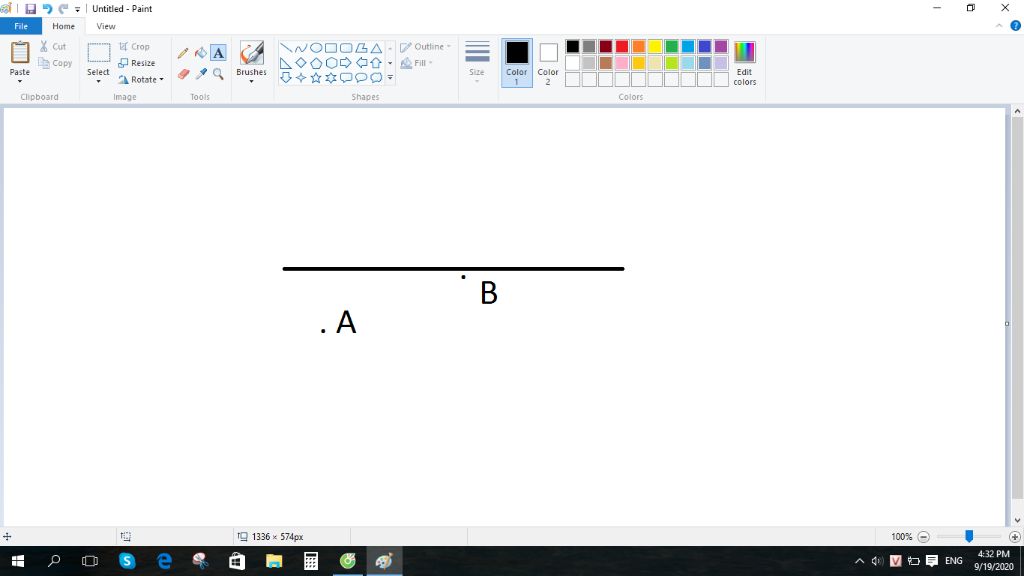Click the zoom slider handle
This screenshot has height=576, width=1024.
pos(969,536)
